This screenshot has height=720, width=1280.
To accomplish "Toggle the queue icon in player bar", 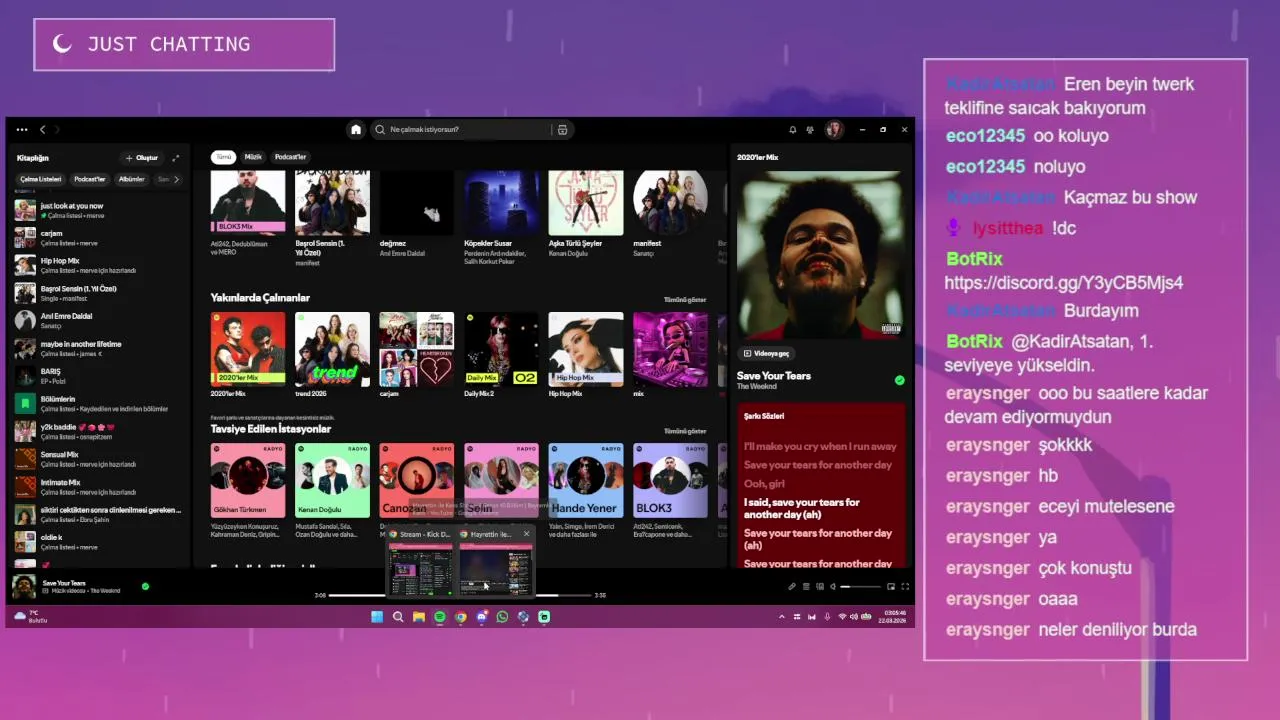I will (x=806, y=587).
